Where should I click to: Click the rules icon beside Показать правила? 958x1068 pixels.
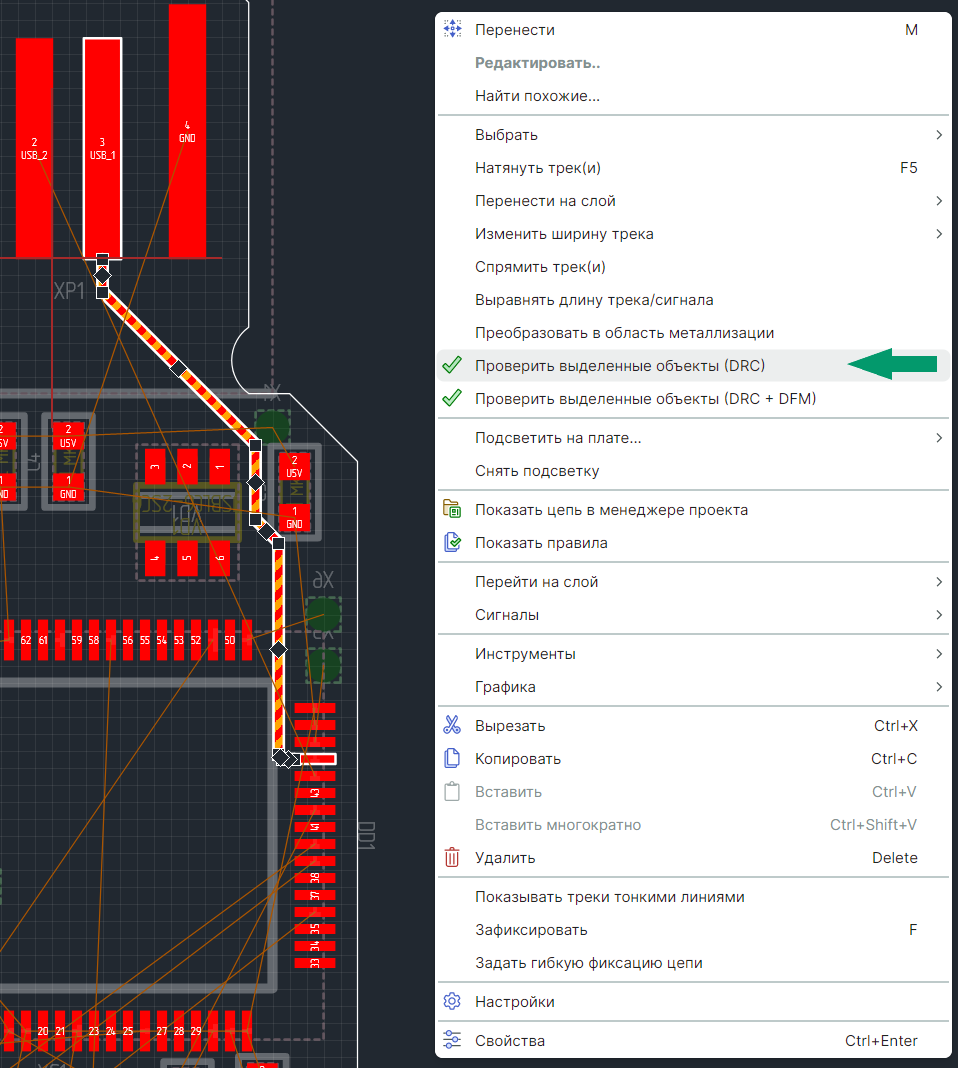(452, 543)
